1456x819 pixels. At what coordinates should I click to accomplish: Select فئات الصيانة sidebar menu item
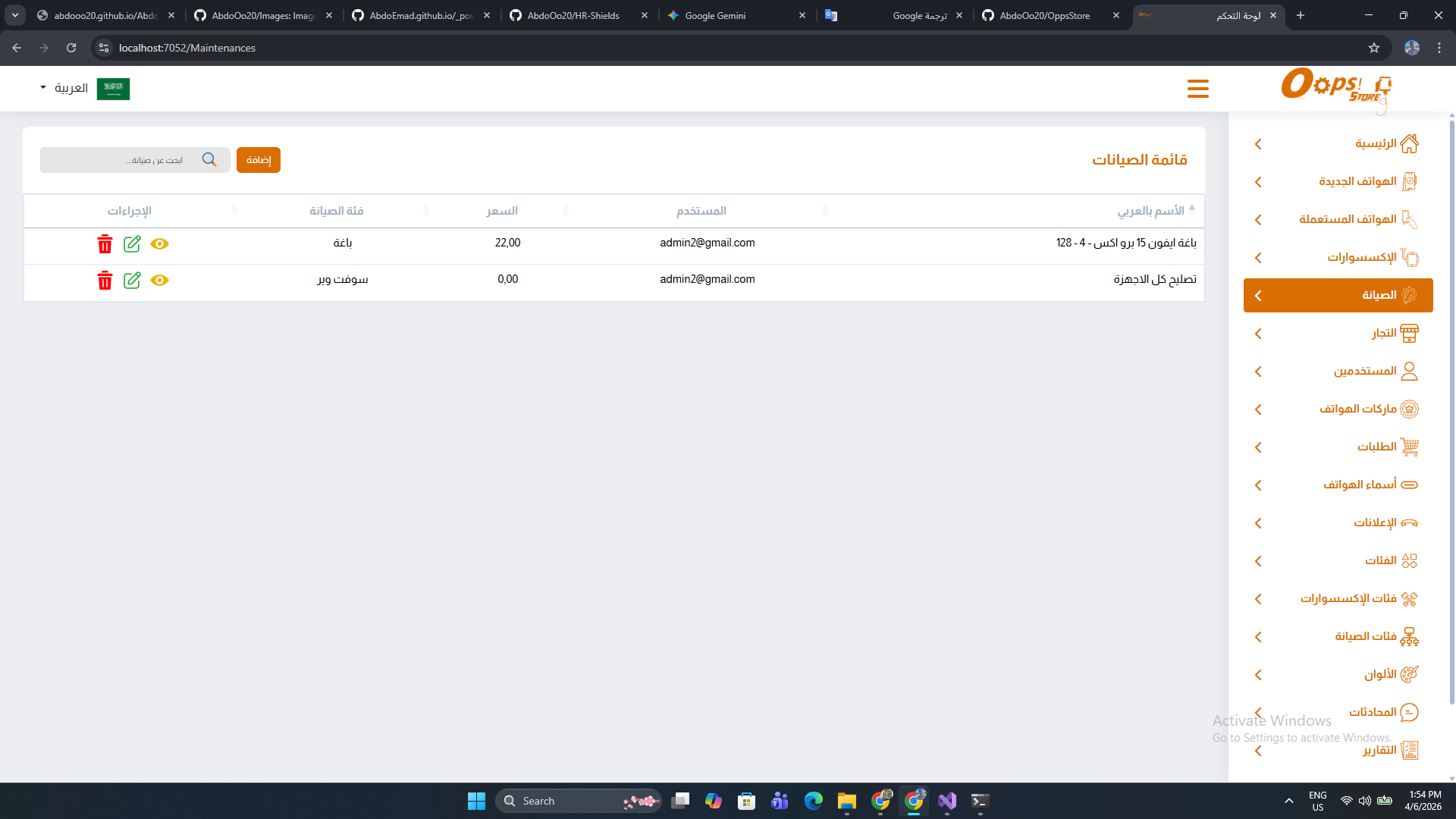(1365, 637)
